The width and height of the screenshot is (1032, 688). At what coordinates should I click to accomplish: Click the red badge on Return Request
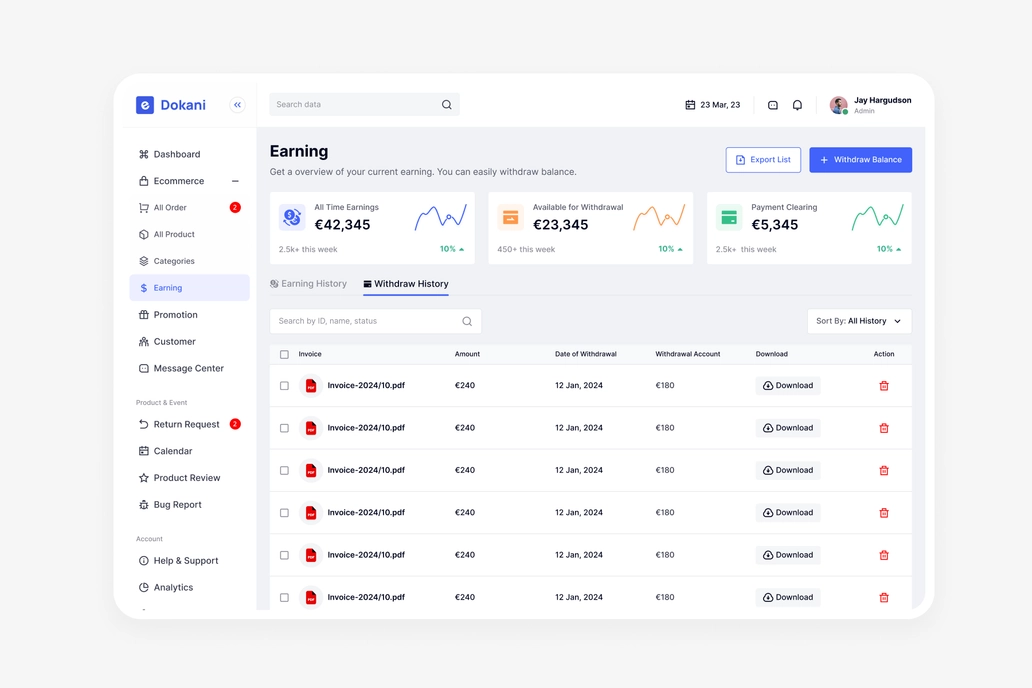pyautogui.click(x=235, y=424)
